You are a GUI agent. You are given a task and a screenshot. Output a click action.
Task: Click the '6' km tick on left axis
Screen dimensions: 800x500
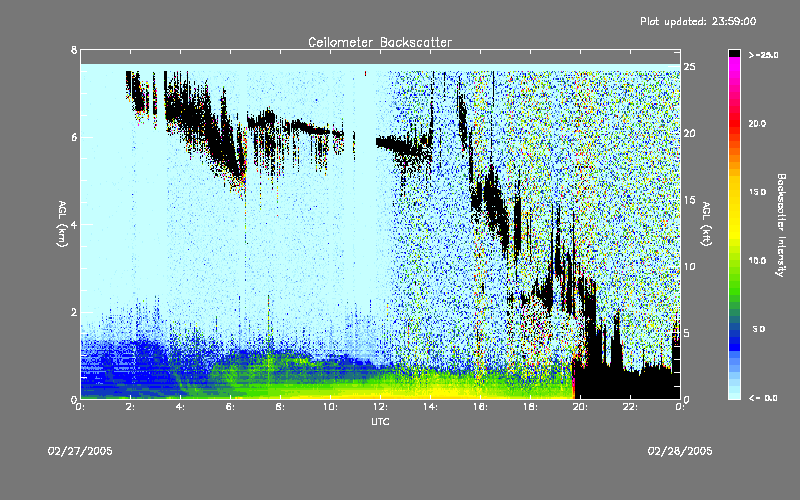(74, 137)
